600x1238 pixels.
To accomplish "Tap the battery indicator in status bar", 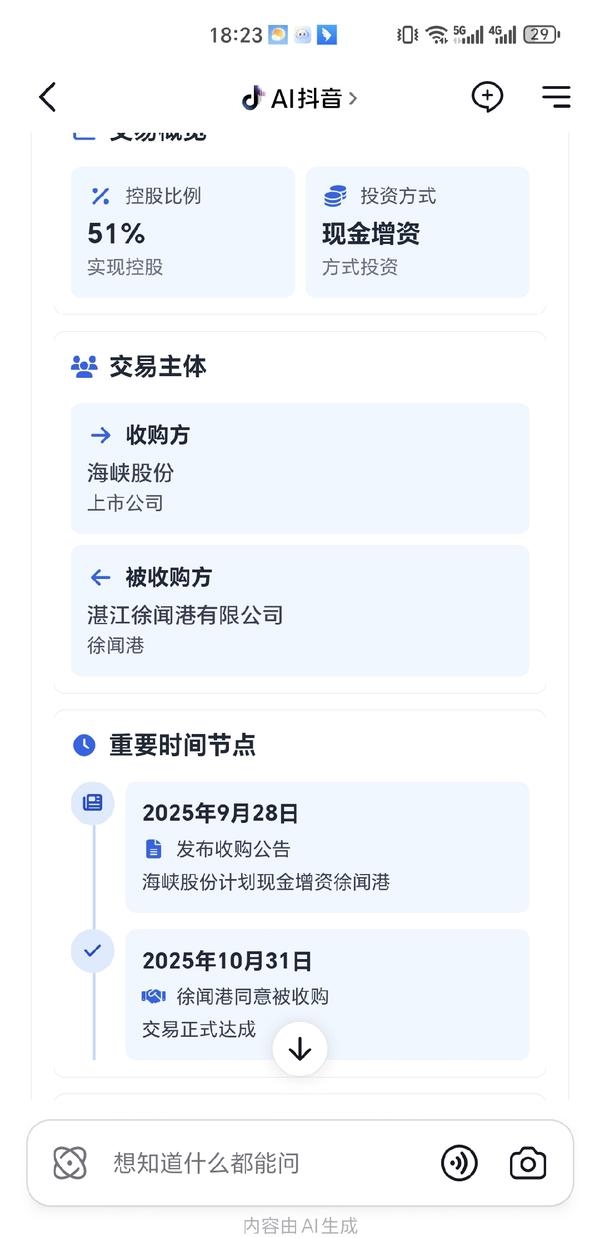I will point(541,35).
